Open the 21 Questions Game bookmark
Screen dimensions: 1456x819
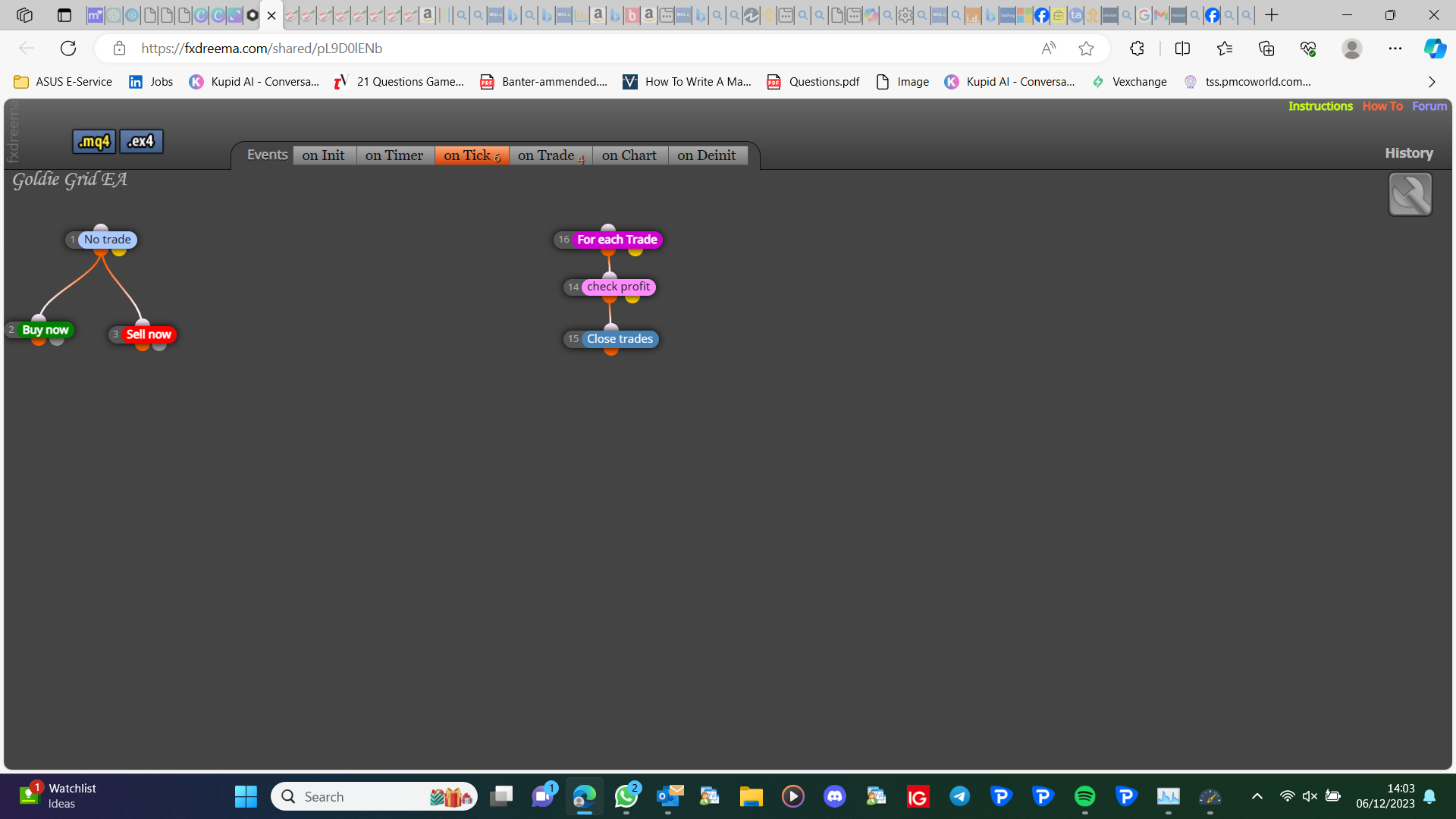pos(399,82)
